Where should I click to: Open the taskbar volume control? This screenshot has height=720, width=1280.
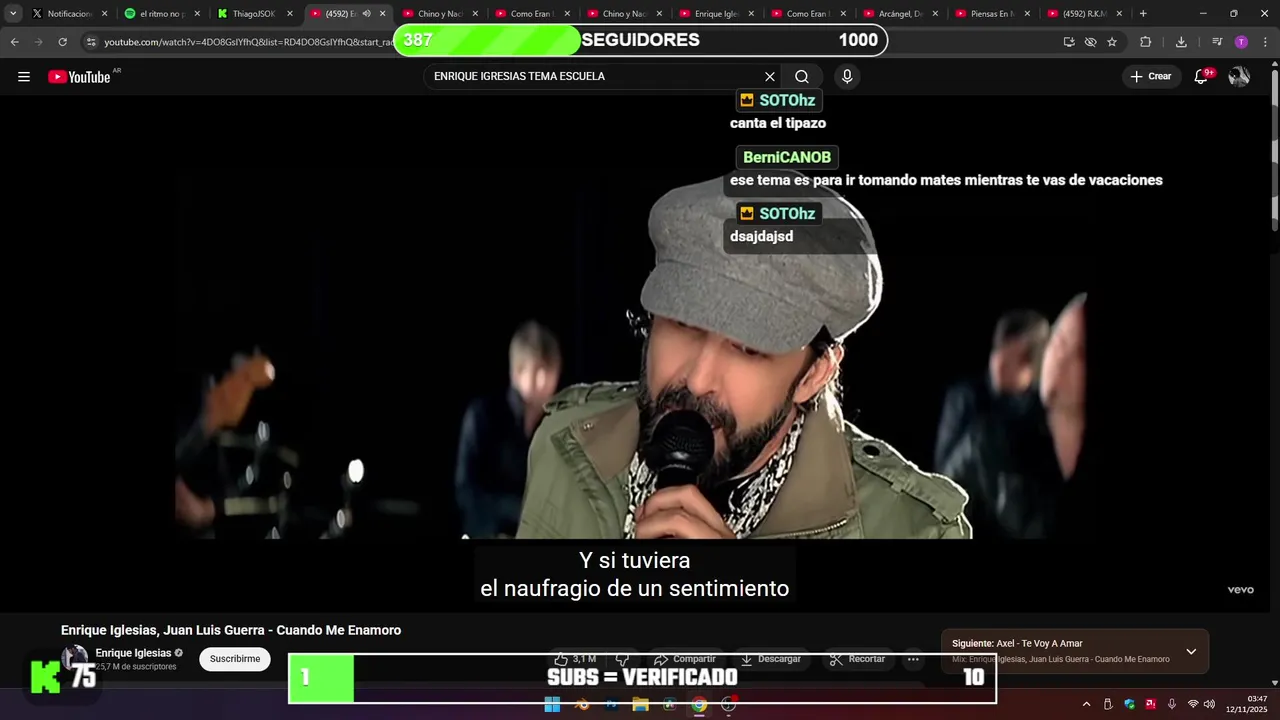pyautogui.click(x=1210, y=705)
